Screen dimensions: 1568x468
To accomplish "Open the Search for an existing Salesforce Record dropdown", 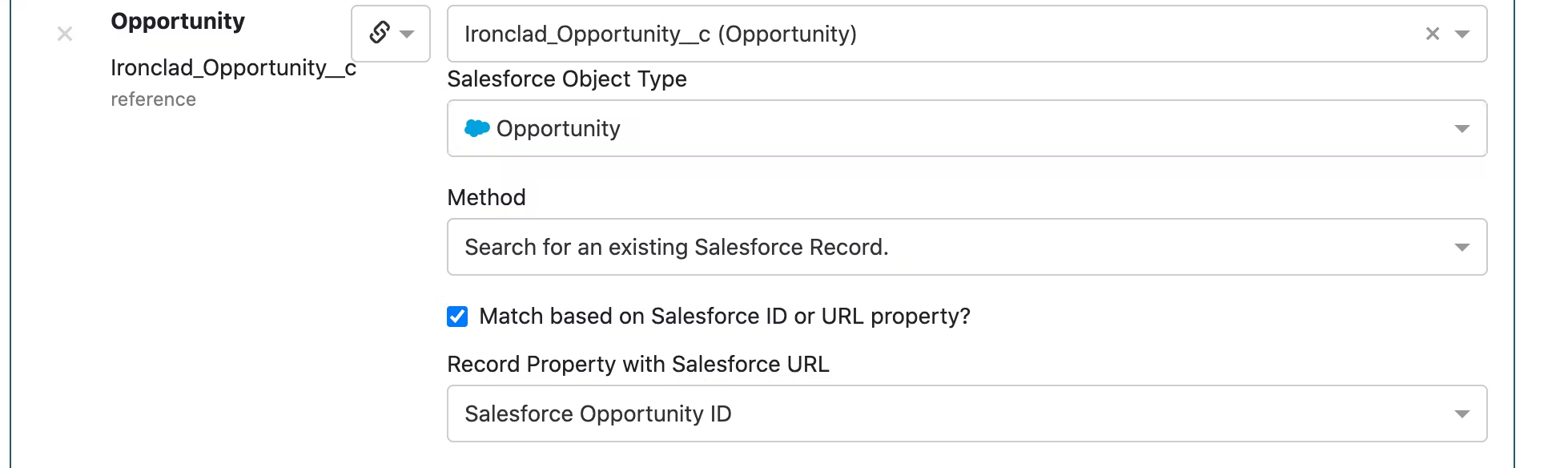I will point(967,247).
